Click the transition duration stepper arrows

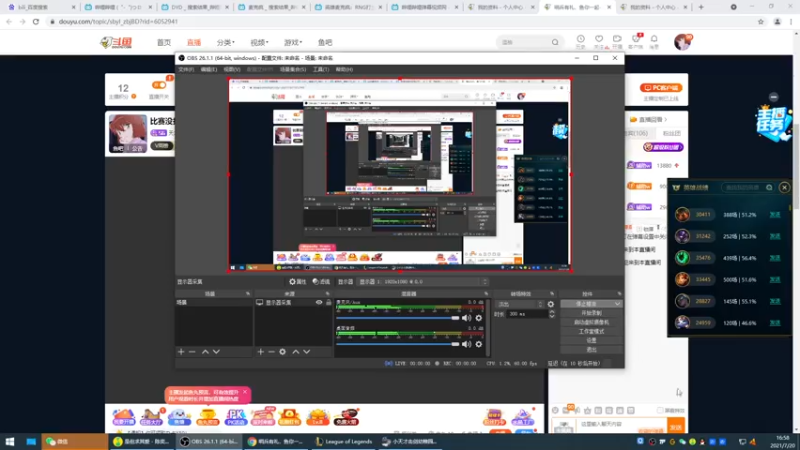[552, 314]
